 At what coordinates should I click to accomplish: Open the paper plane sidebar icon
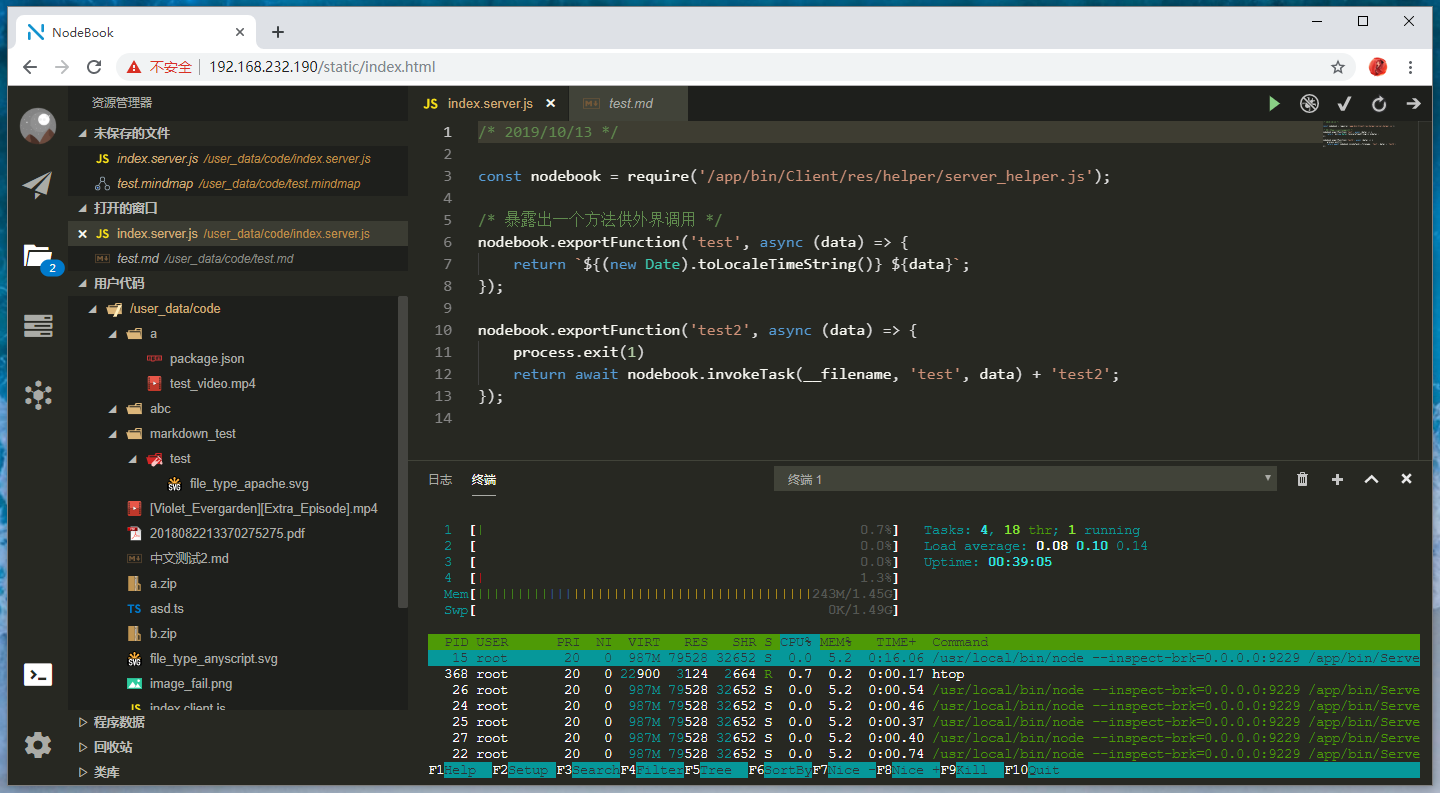pyautogui.click(x=38, y=185)
